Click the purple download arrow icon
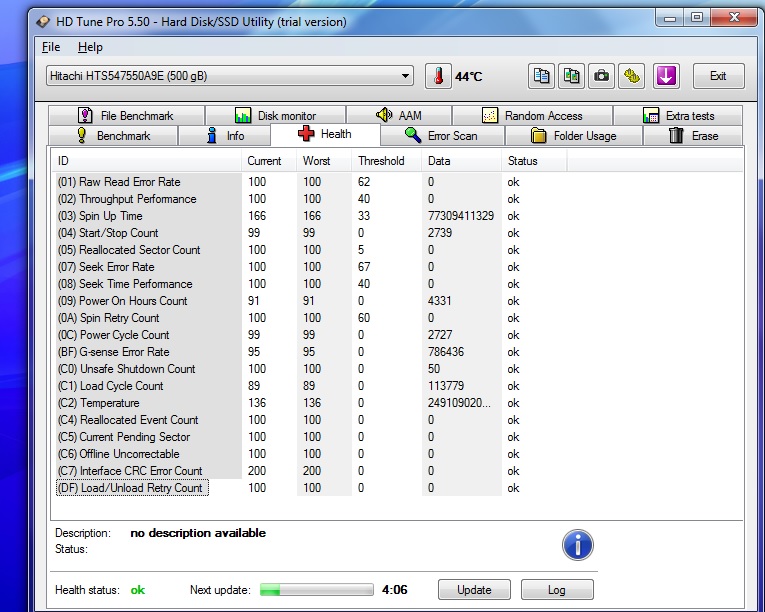This screenshot has width=765, height=612. coord(666,76)
